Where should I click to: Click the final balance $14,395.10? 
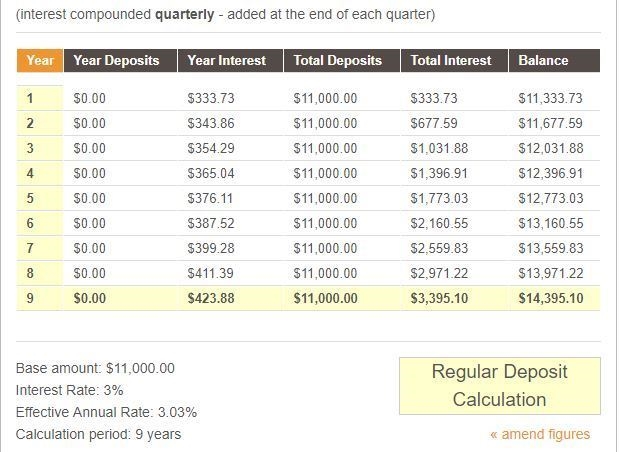(x=551, y=298)
